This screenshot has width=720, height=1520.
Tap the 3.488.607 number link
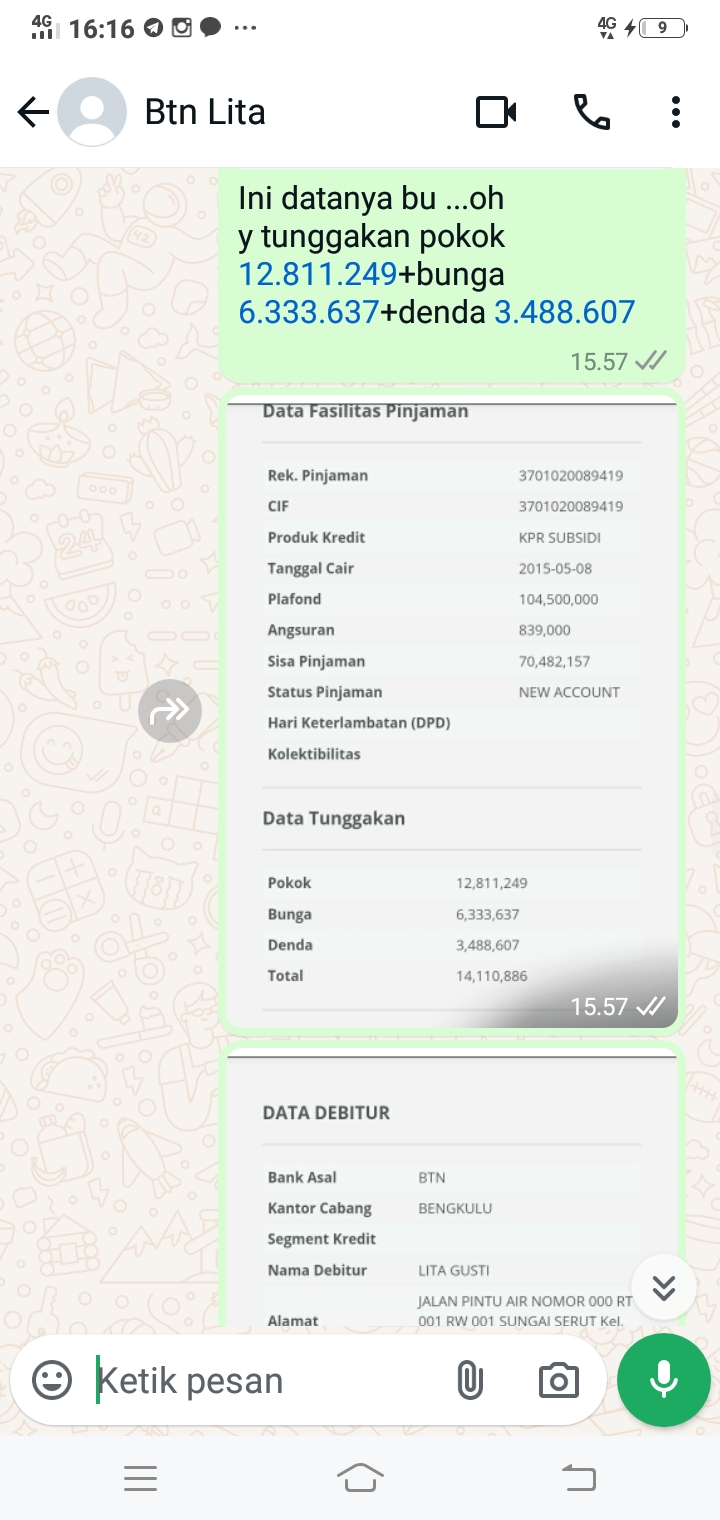(x=565, y=312)
